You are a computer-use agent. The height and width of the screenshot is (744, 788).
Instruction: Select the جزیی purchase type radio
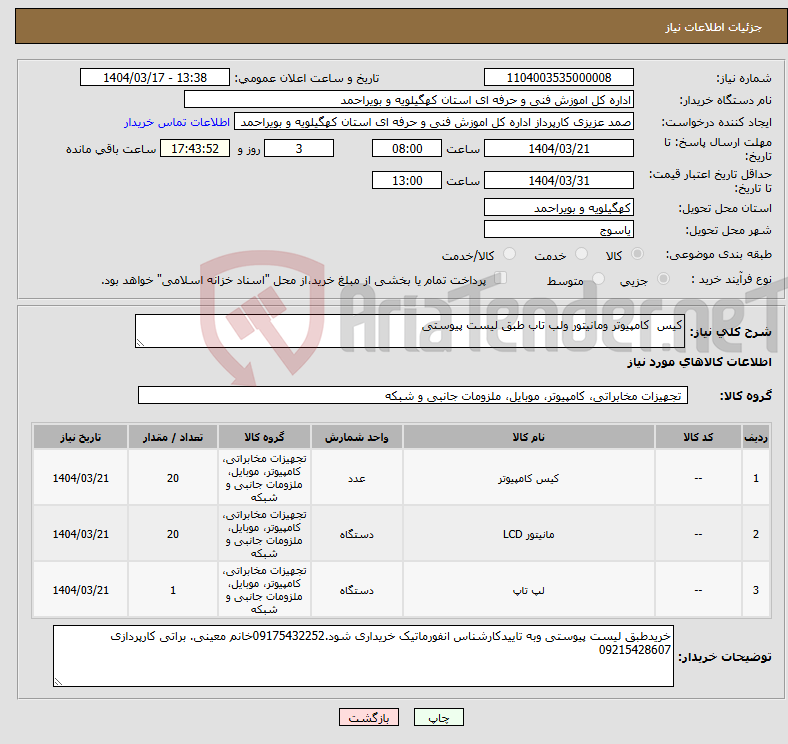[663, 278]
